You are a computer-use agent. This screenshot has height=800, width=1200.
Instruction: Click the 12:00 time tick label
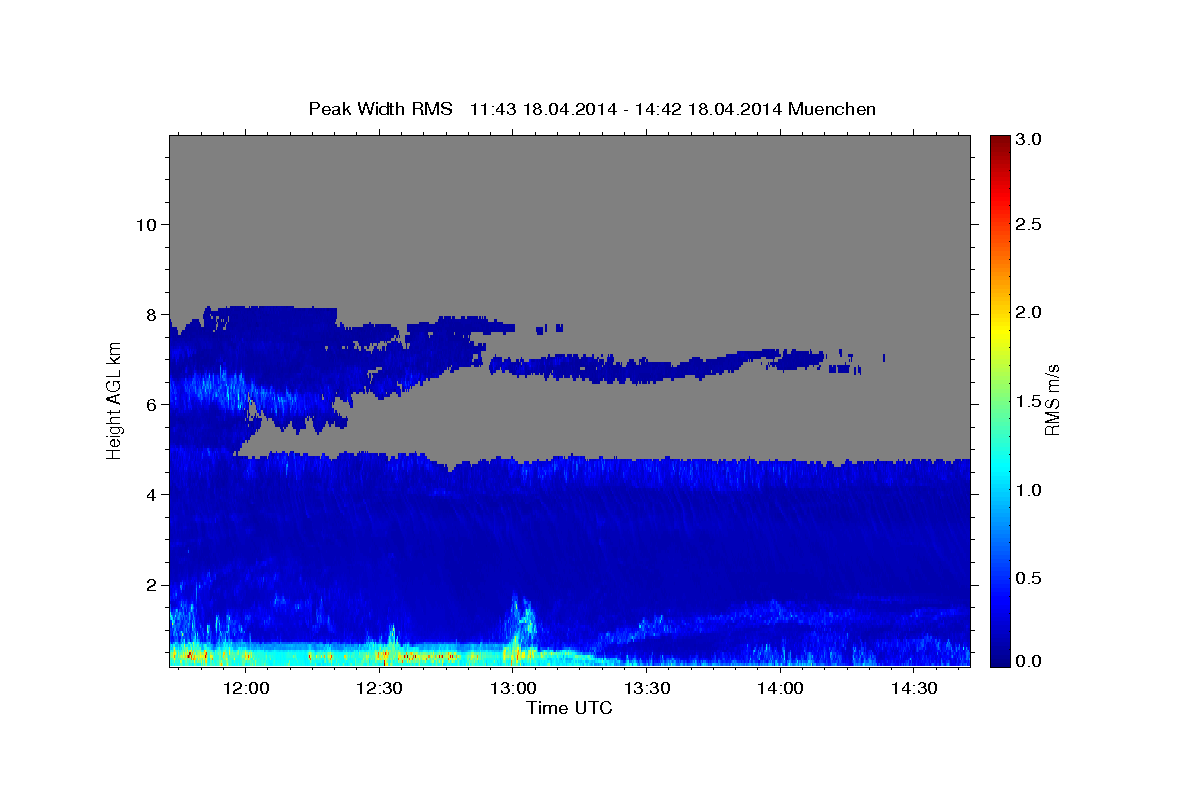(x=245, y=689)
